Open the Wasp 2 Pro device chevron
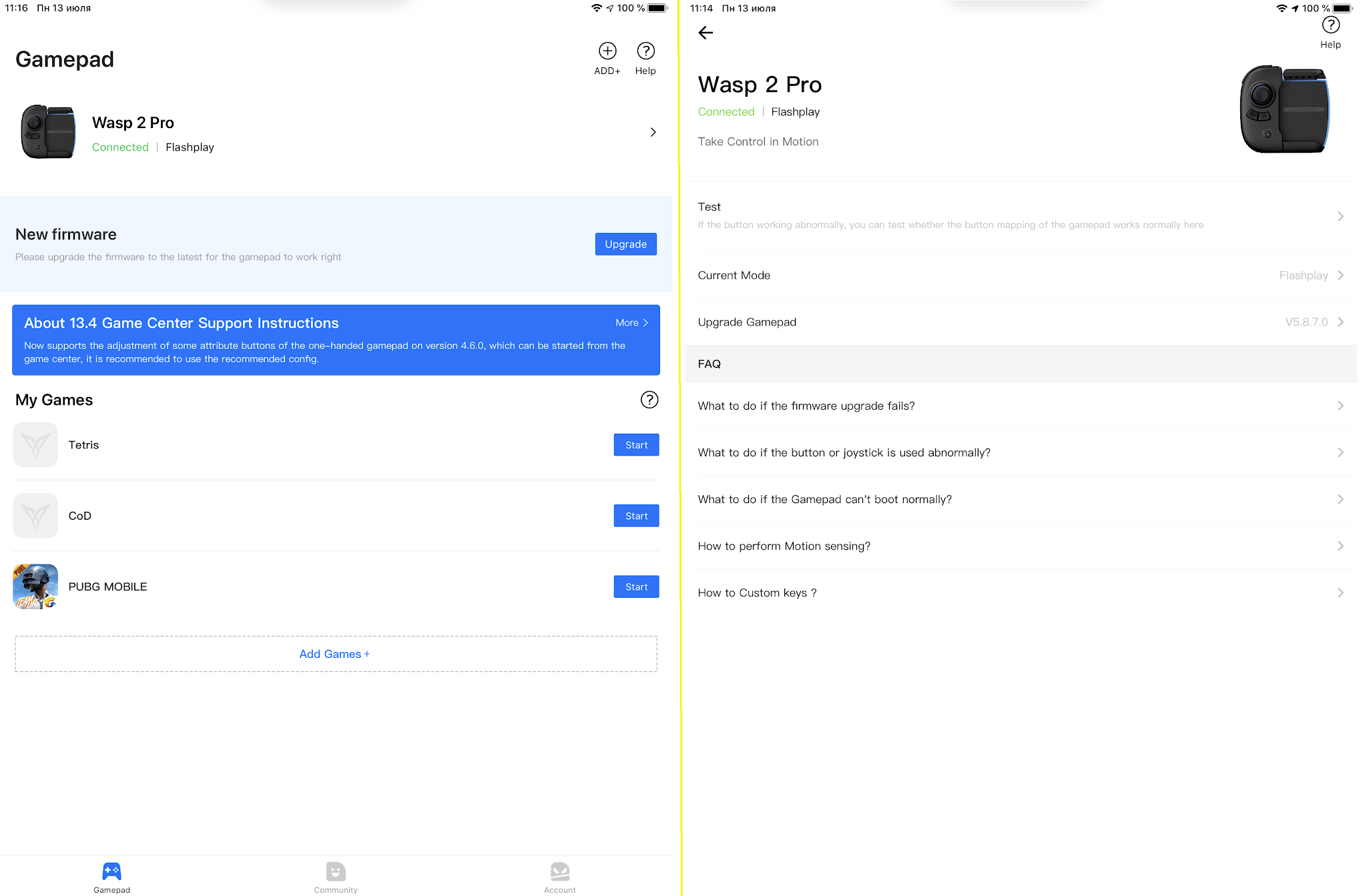 653,132
